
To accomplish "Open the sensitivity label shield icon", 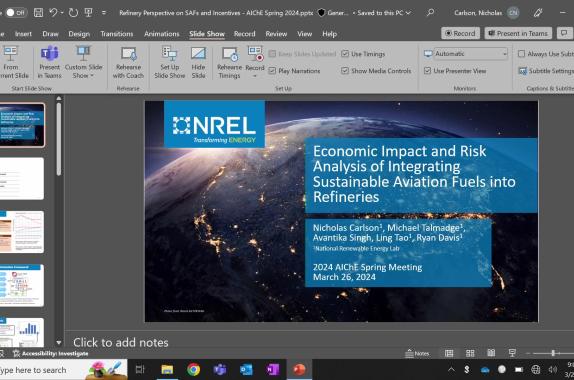I will (x=321, y=13).
